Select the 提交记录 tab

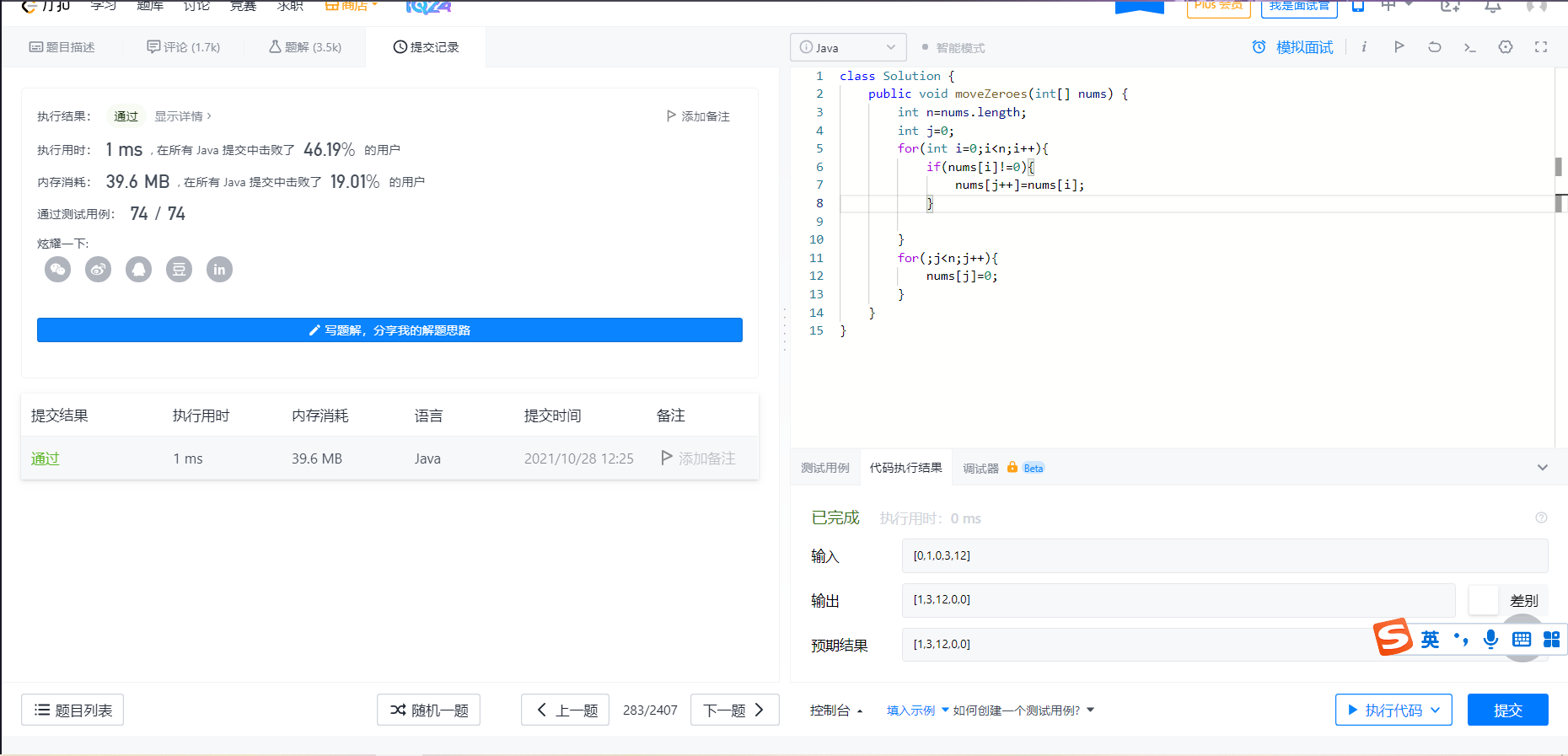pos(426,47)
